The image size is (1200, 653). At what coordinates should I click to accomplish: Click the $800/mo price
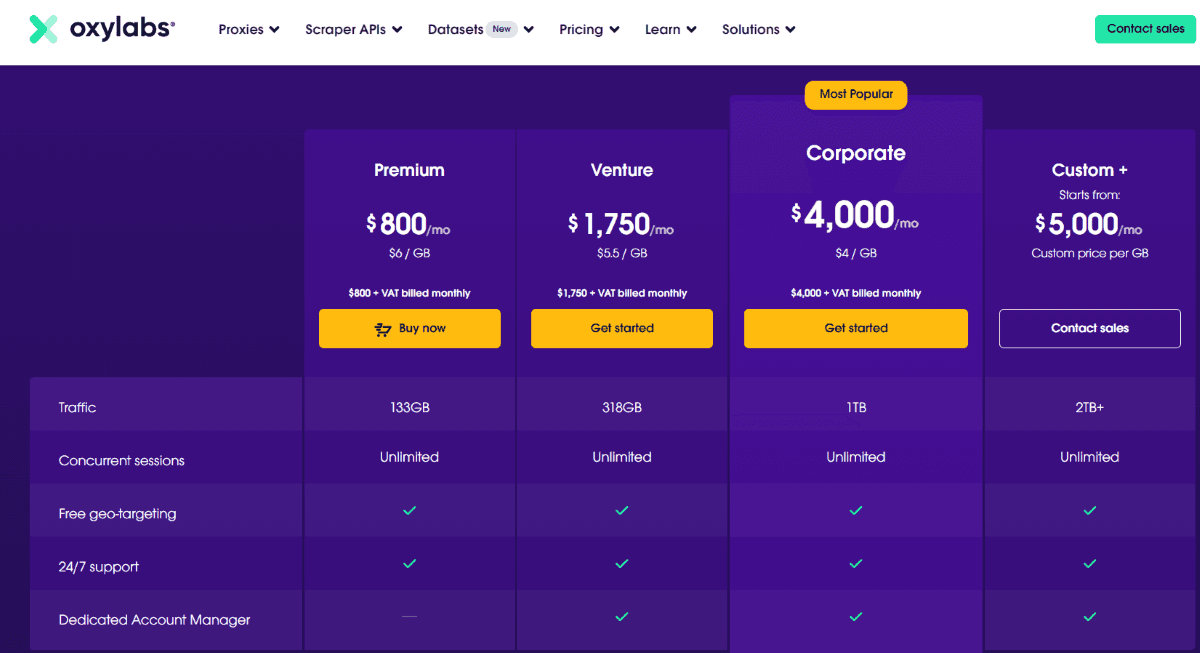coord(409,224)
